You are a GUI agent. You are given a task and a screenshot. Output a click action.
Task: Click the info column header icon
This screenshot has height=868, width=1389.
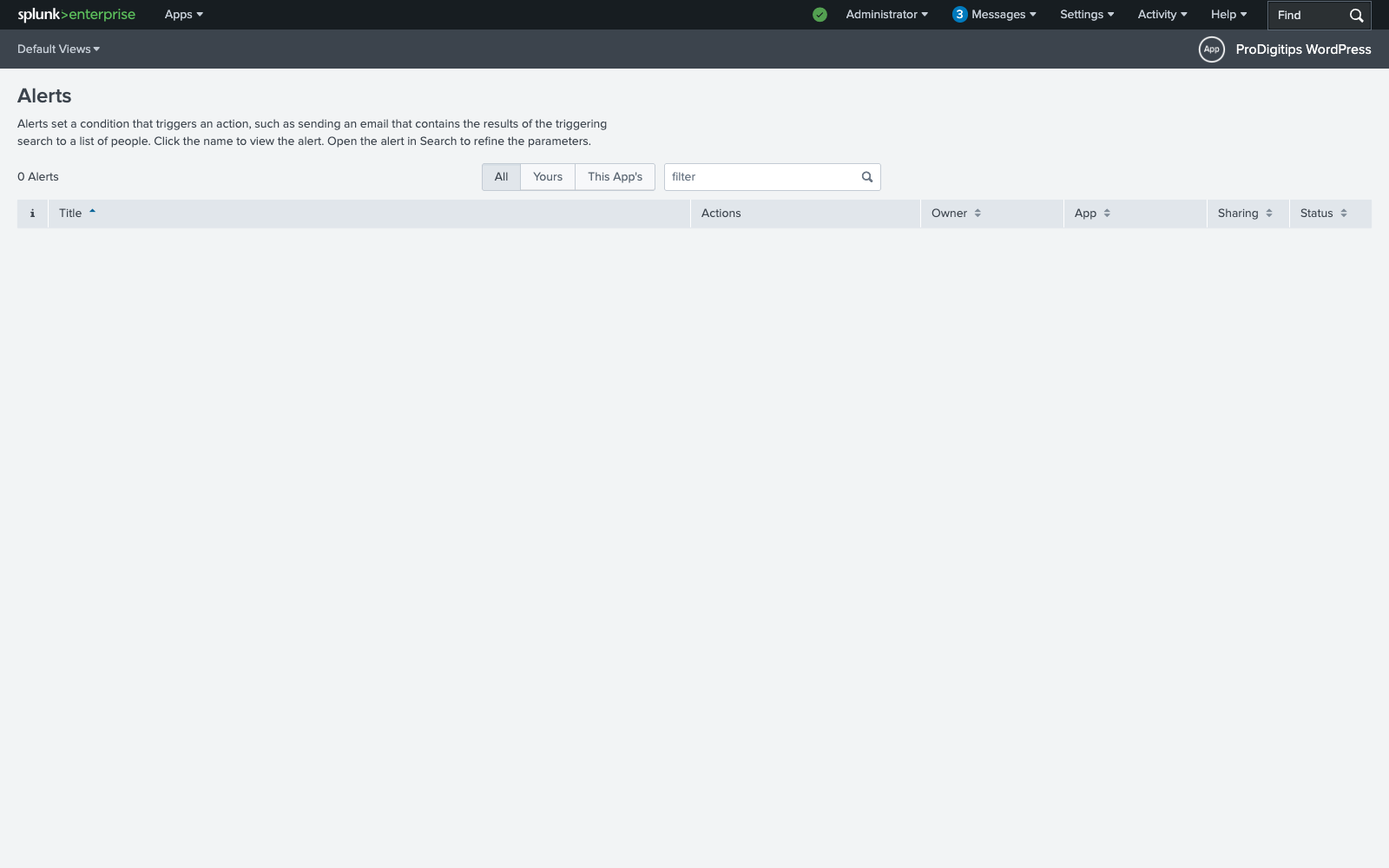pos(32,214)
